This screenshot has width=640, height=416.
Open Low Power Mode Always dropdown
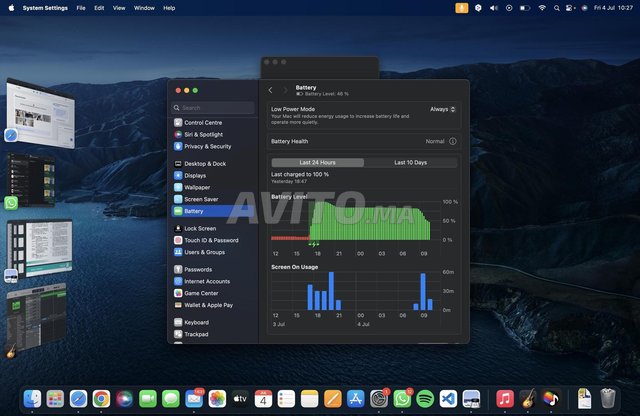tap(443, 109)
